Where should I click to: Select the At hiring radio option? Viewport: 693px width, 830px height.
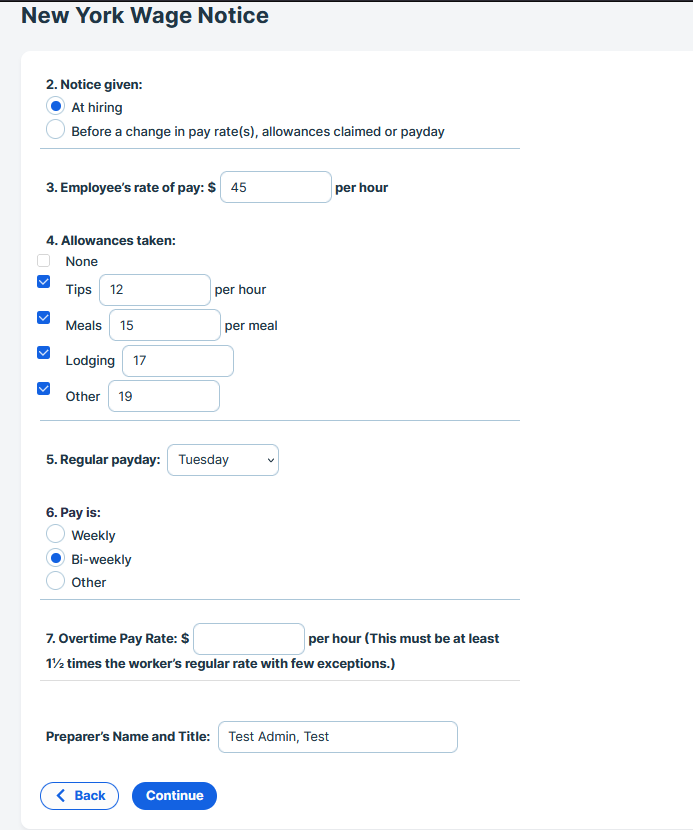click(56, 106)
